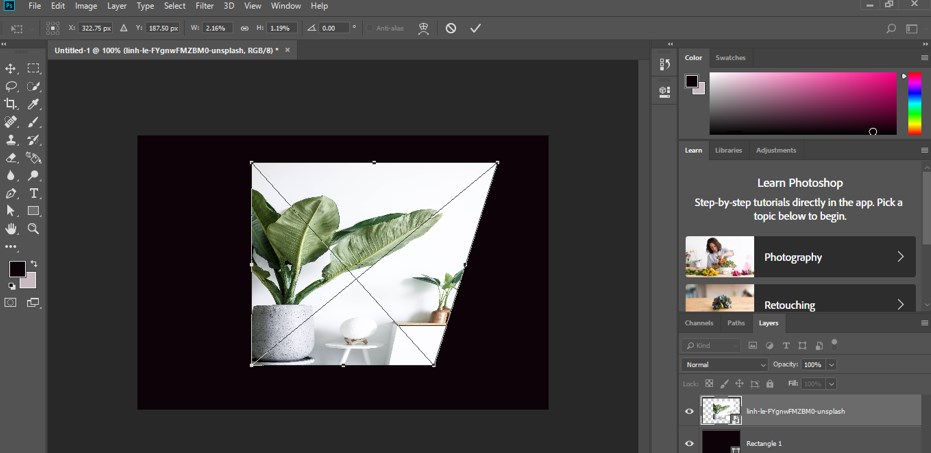
Task: Toggle maintain aspect ratio link
Action: pyautogui.click(x=245, y=28)
